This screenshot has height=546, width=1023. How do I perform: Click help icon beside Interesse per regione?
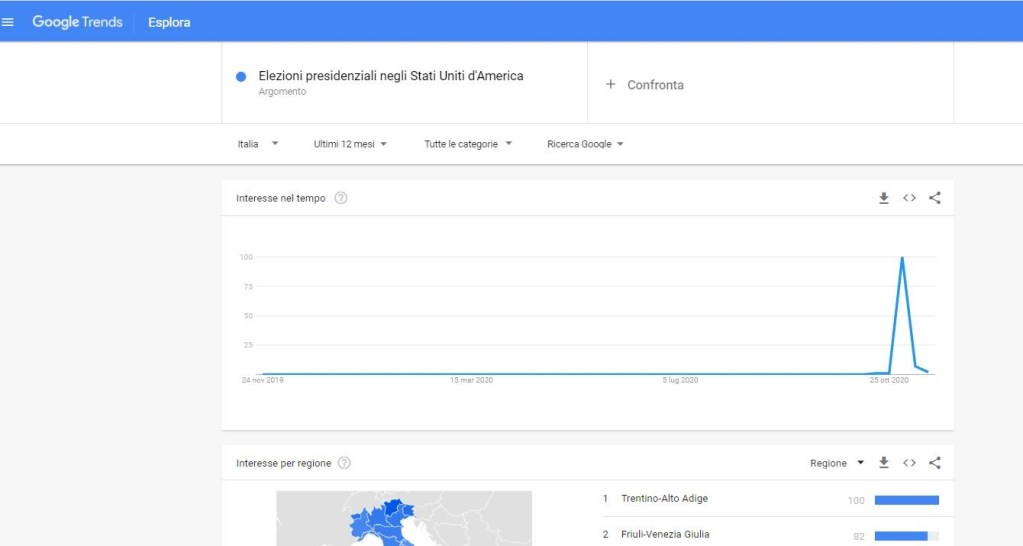coord(345,463)
